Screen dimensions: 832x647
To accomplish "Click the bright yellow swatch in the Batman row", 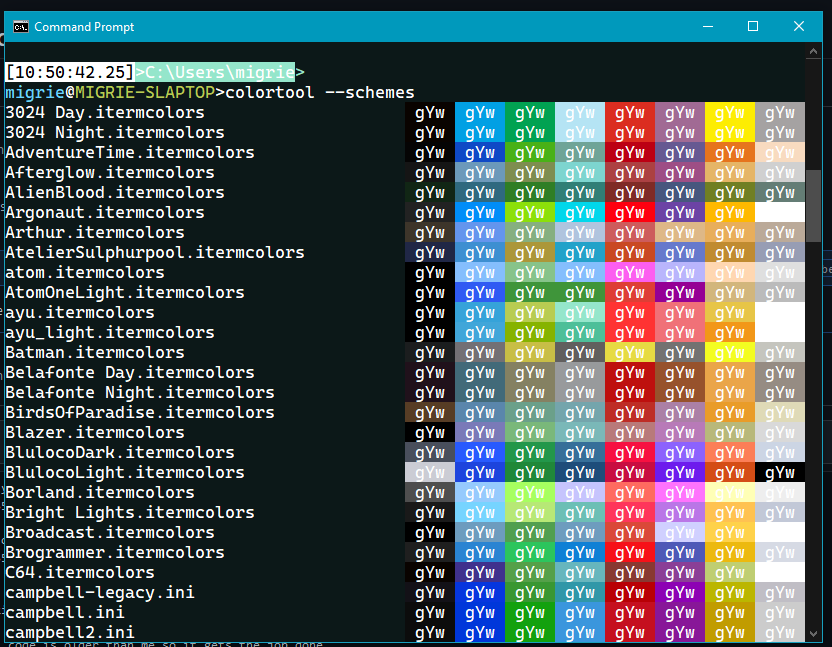I will (730, 352).
